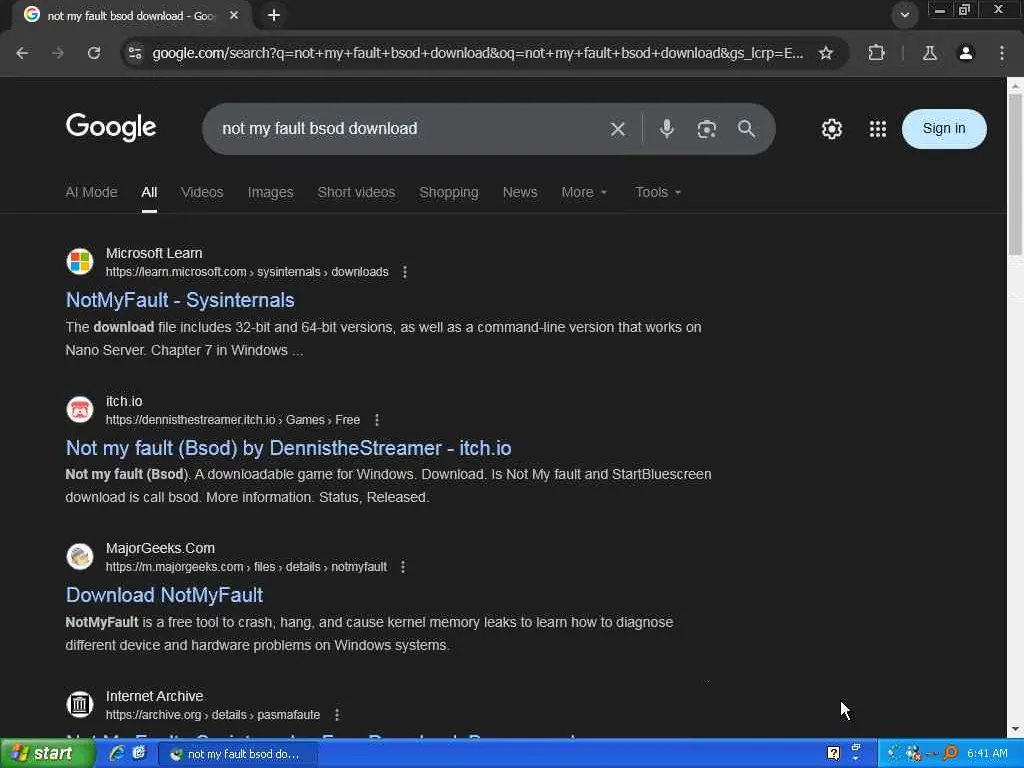This screenshot has height=768, width=1024.
Task: Search by image with Lens icon
Action: click(707, 129)
